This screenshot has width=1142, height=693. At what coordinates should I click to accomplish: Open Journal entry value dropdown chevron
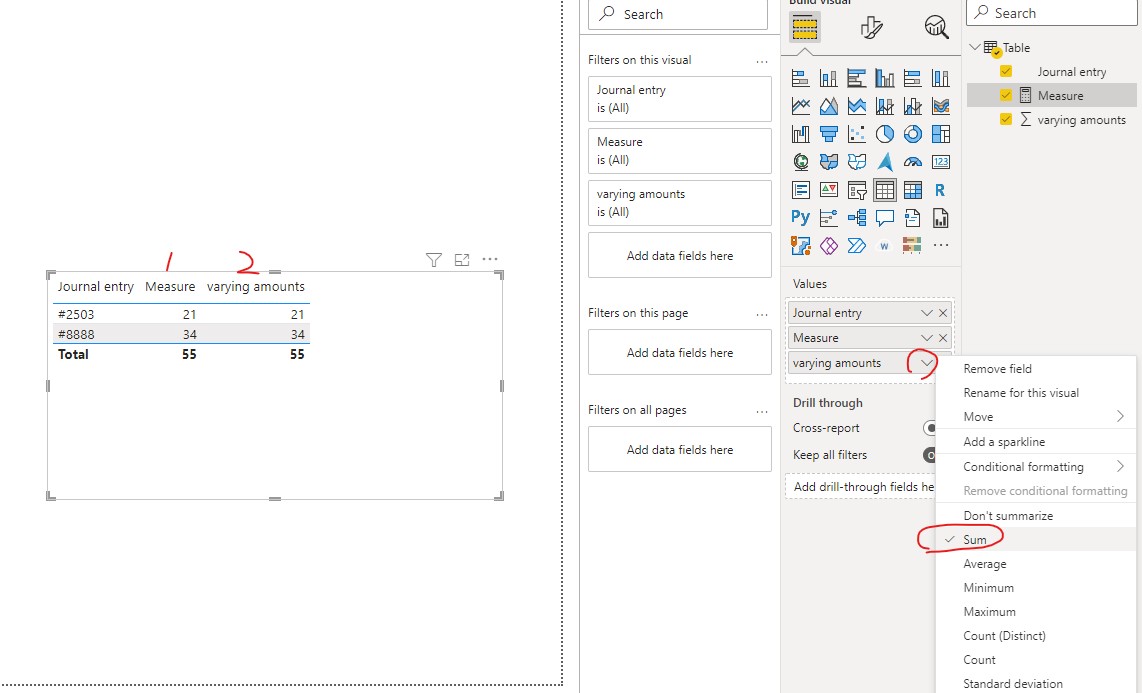pos(926,313)
